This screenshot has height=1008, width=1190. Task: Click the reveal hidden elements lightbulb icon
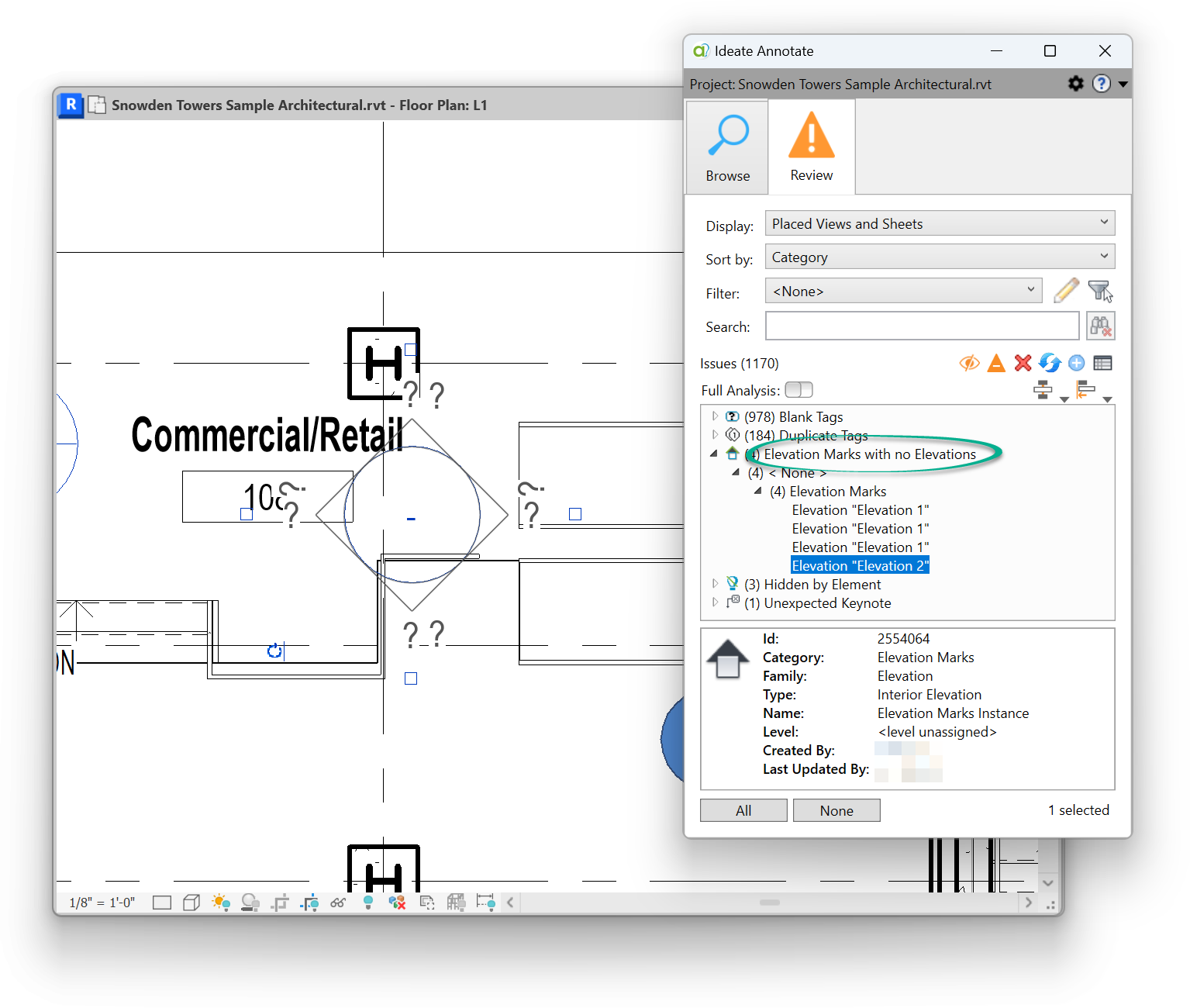368,902
